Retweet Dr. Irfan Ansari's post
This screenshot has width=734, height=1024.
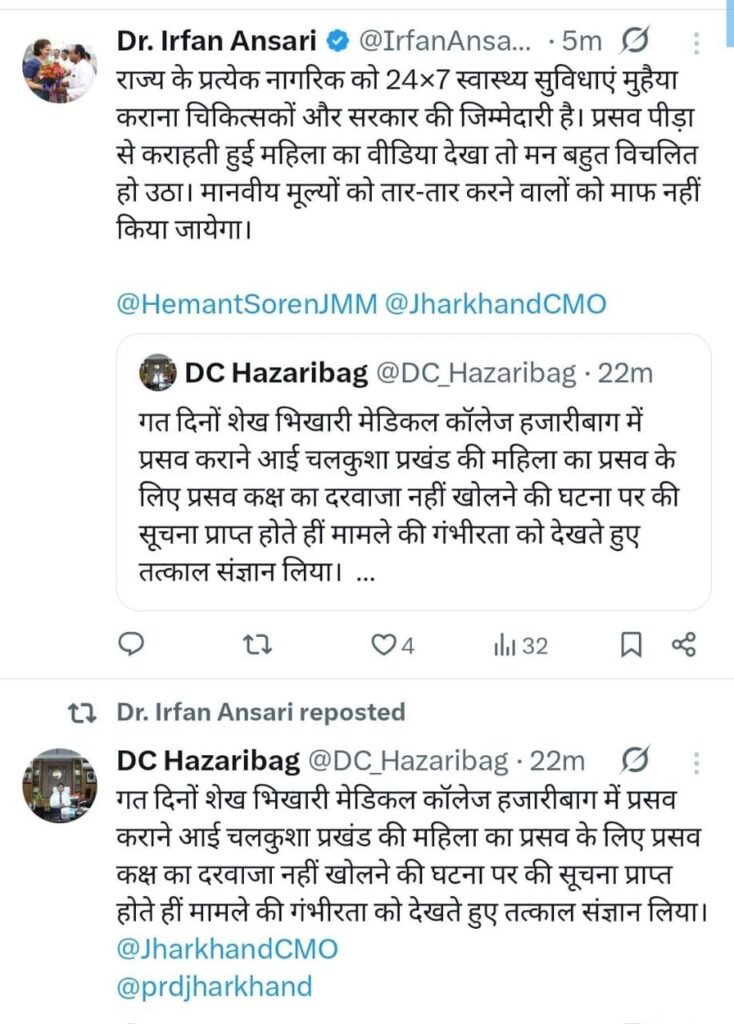tap(258, 646)
